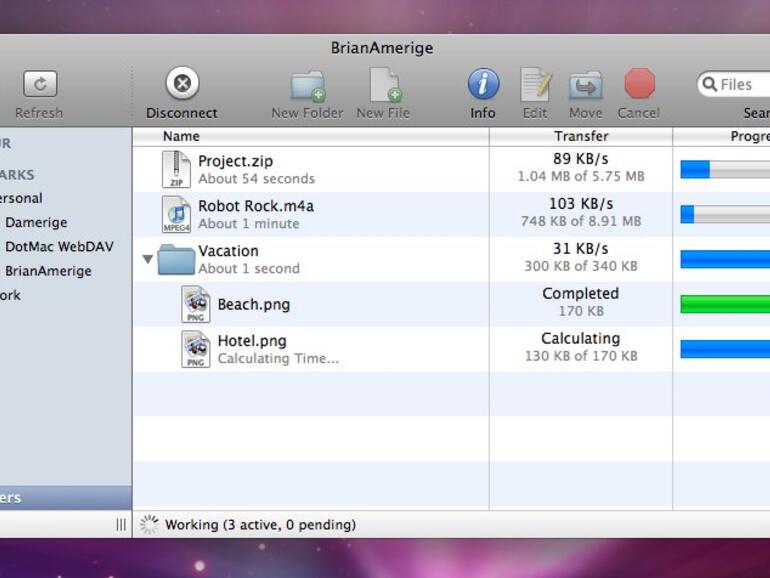Click the Files search field
The height and width of the screenshot is (578, 770).
[734, 84]
